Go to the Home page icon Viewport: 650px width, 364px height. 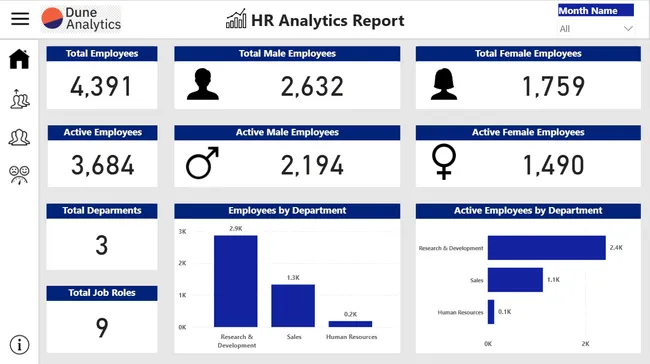point(19,58)
